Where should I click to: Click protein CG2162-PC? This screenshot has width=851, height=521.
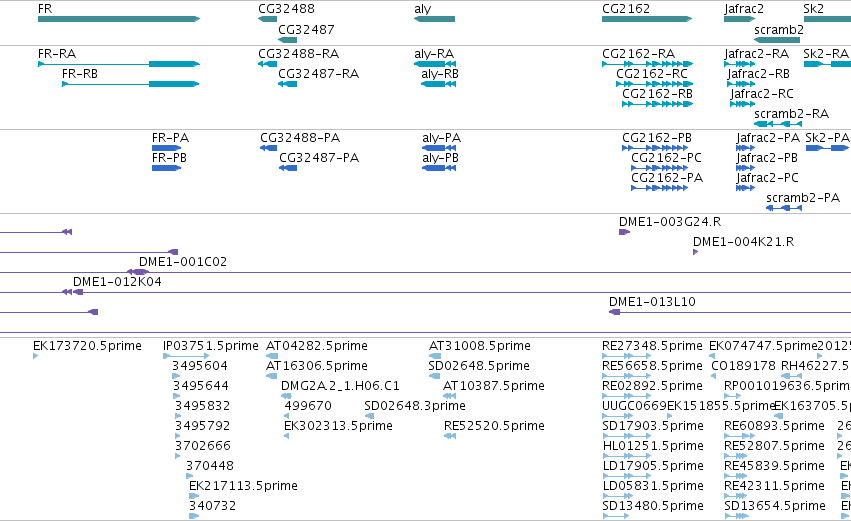point(659,168)
